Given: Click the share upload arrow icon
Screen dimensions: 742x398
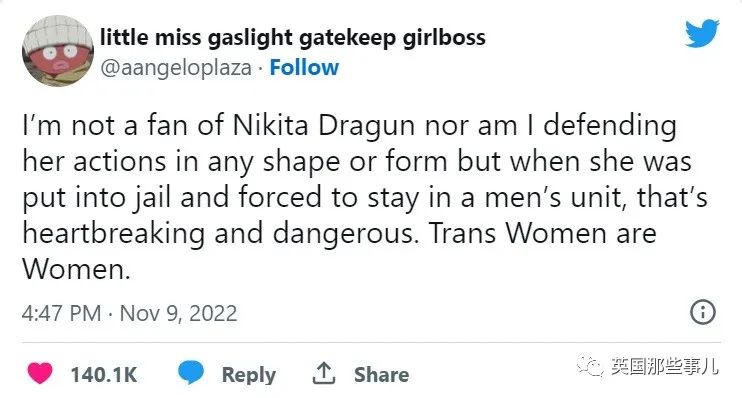Looking at the screenshot, I should (324, 373).
